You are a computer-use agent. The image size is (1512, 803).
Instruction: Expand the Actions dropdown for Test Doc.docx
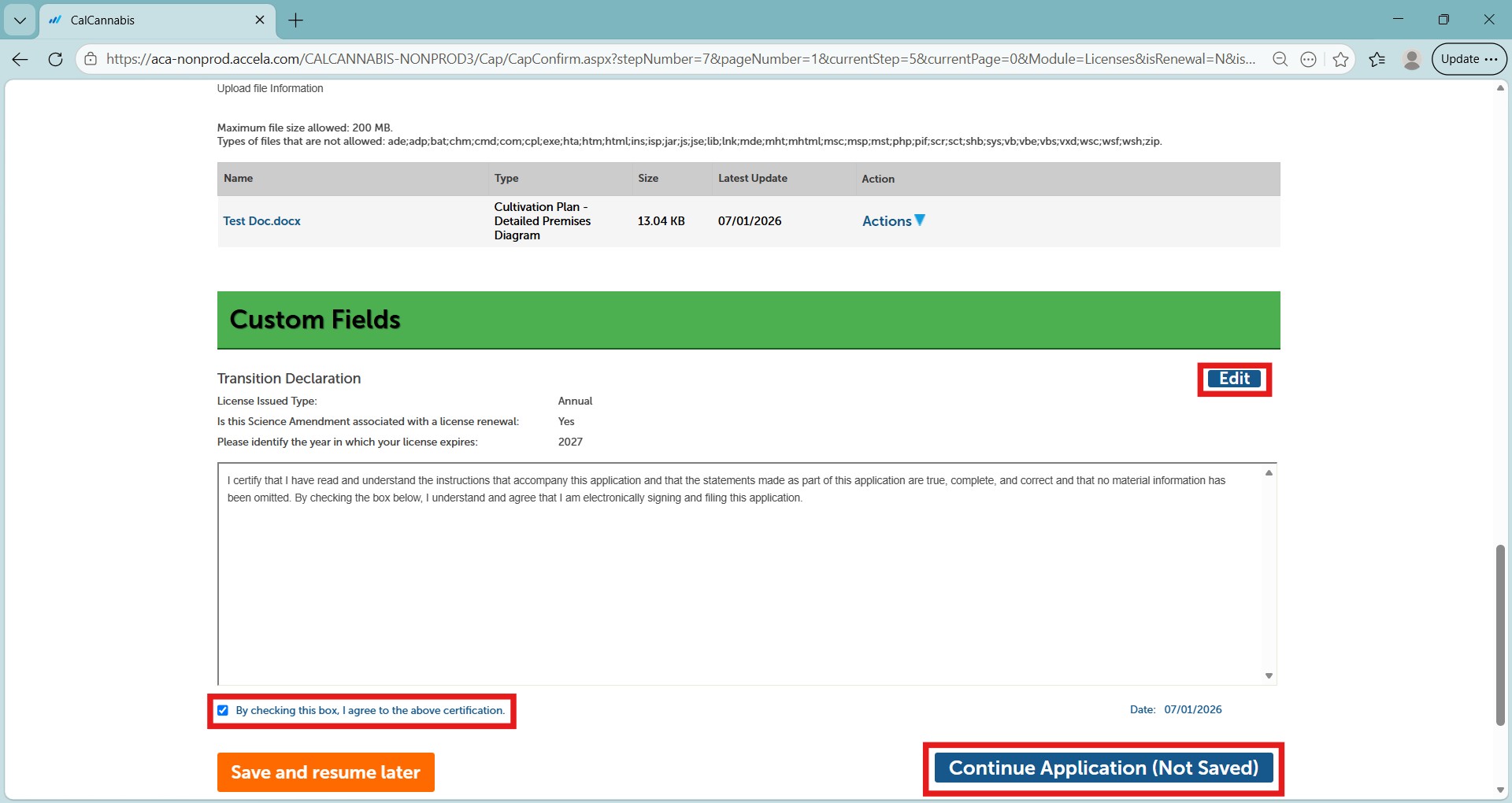[894, 221]
